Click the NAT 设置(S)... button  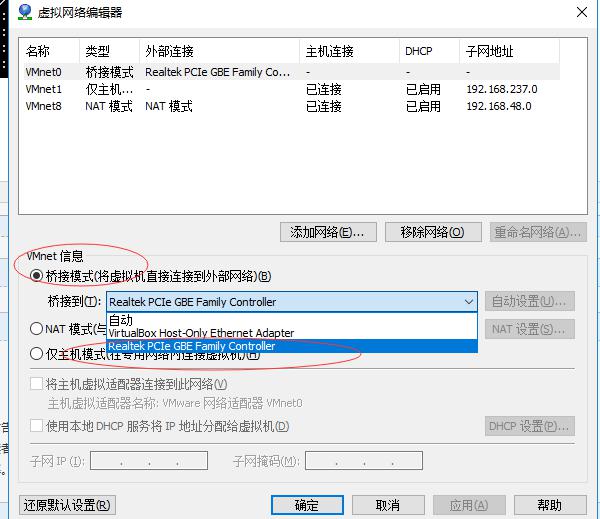530,329
